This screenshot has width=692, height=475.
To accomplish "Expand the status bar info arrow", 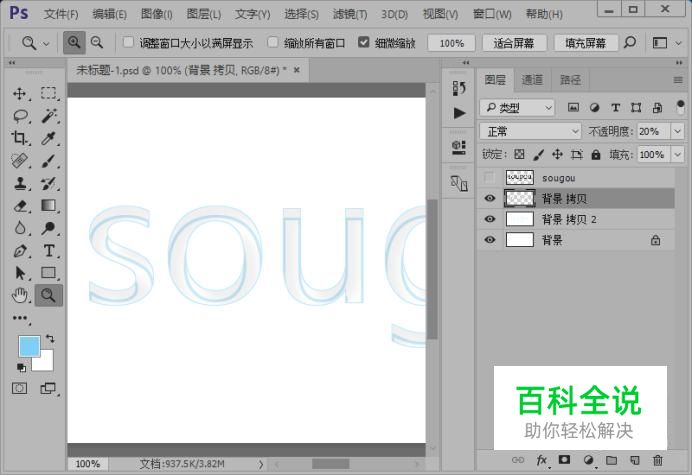I will (x=261, y=464).
